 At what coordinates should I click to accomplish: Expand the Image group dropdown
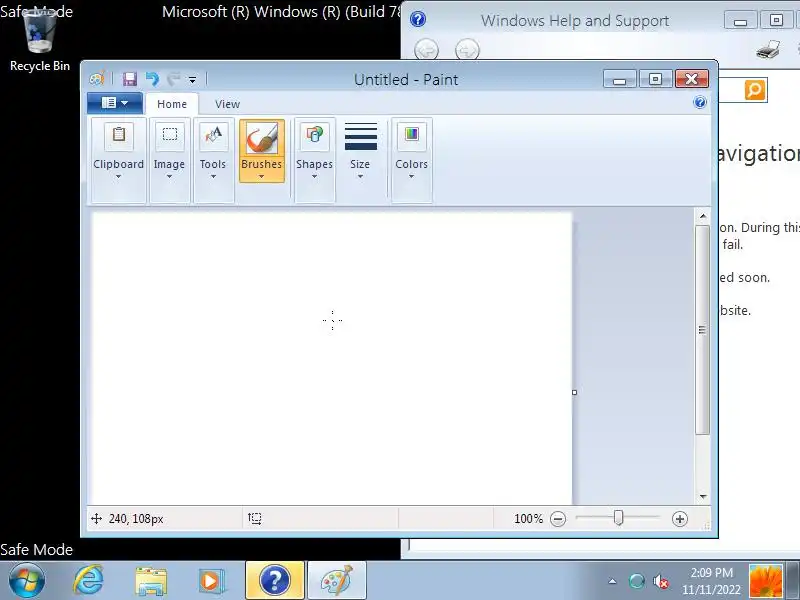point(169,177)
